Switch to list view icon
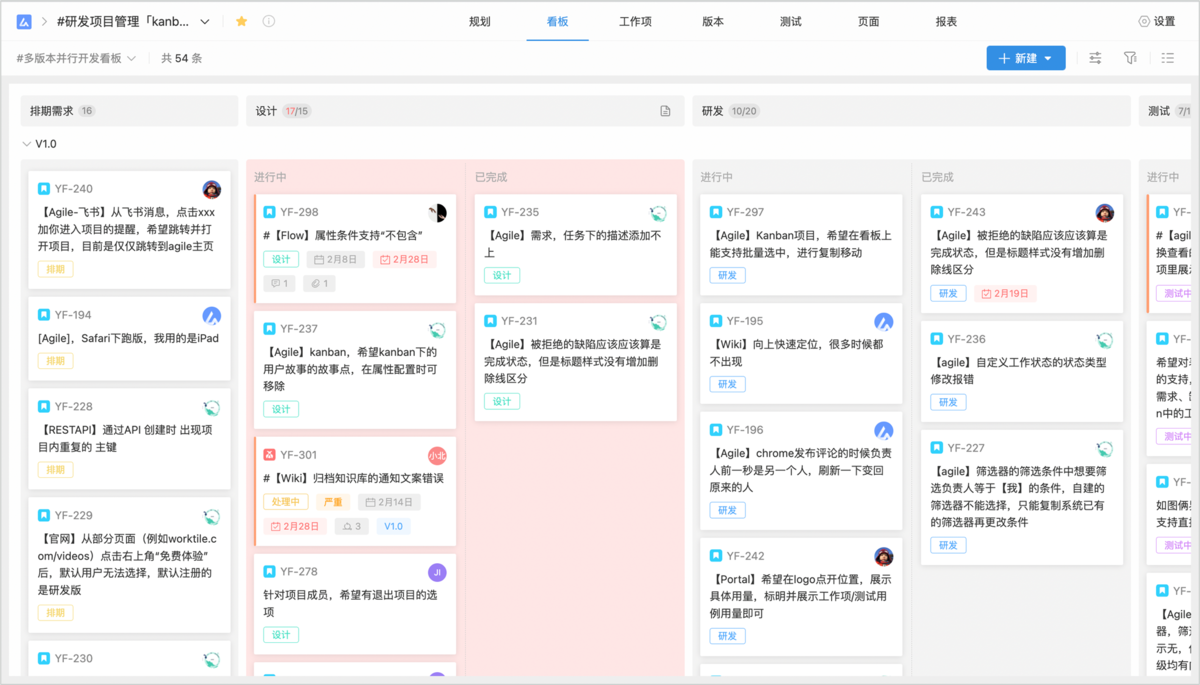1200x685 pixels. [x=1167, y=58]
